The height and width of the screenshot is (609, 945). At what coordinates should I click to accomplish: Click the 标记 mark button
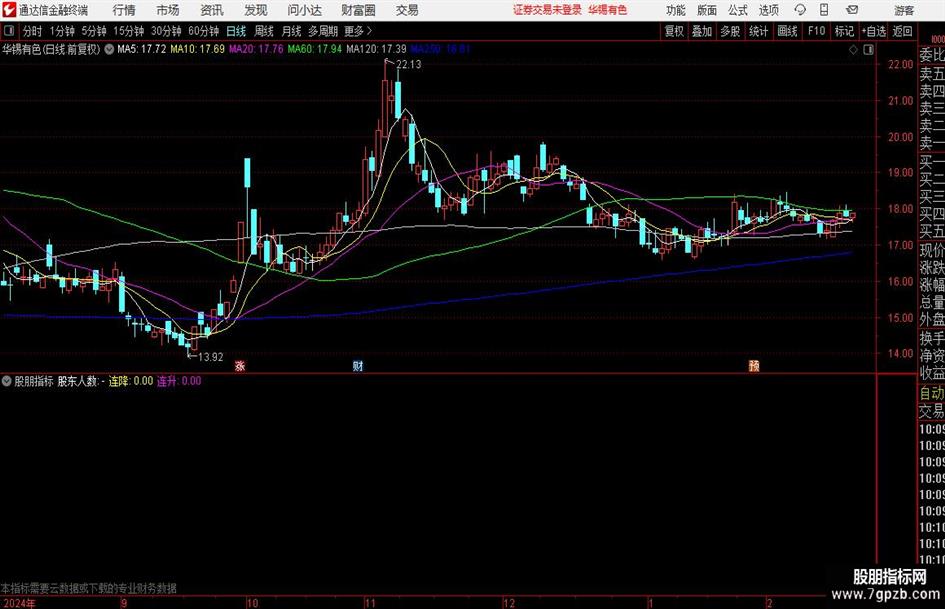point(844,31)
